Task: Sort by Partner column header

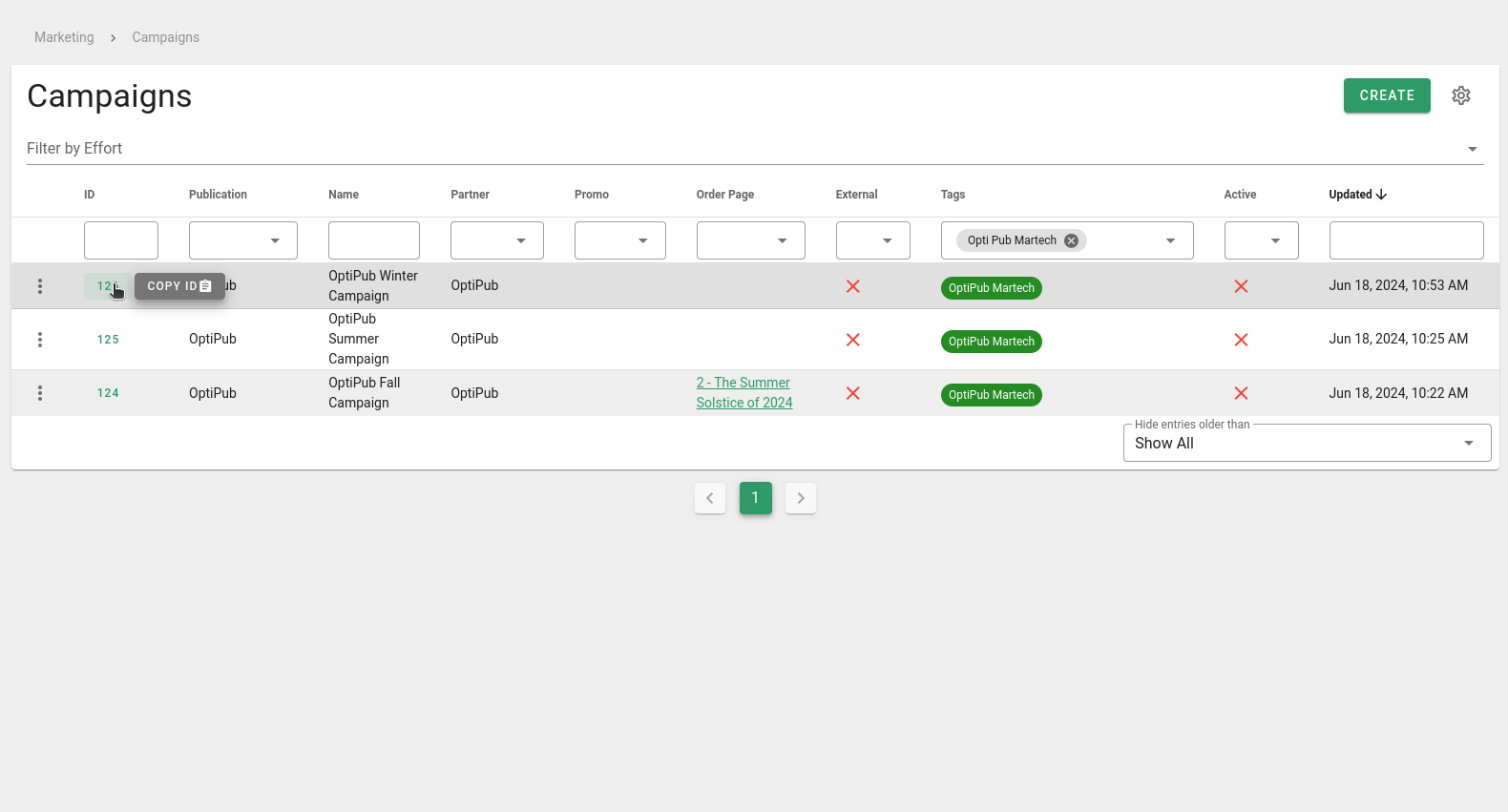Action: pos(471,195)
